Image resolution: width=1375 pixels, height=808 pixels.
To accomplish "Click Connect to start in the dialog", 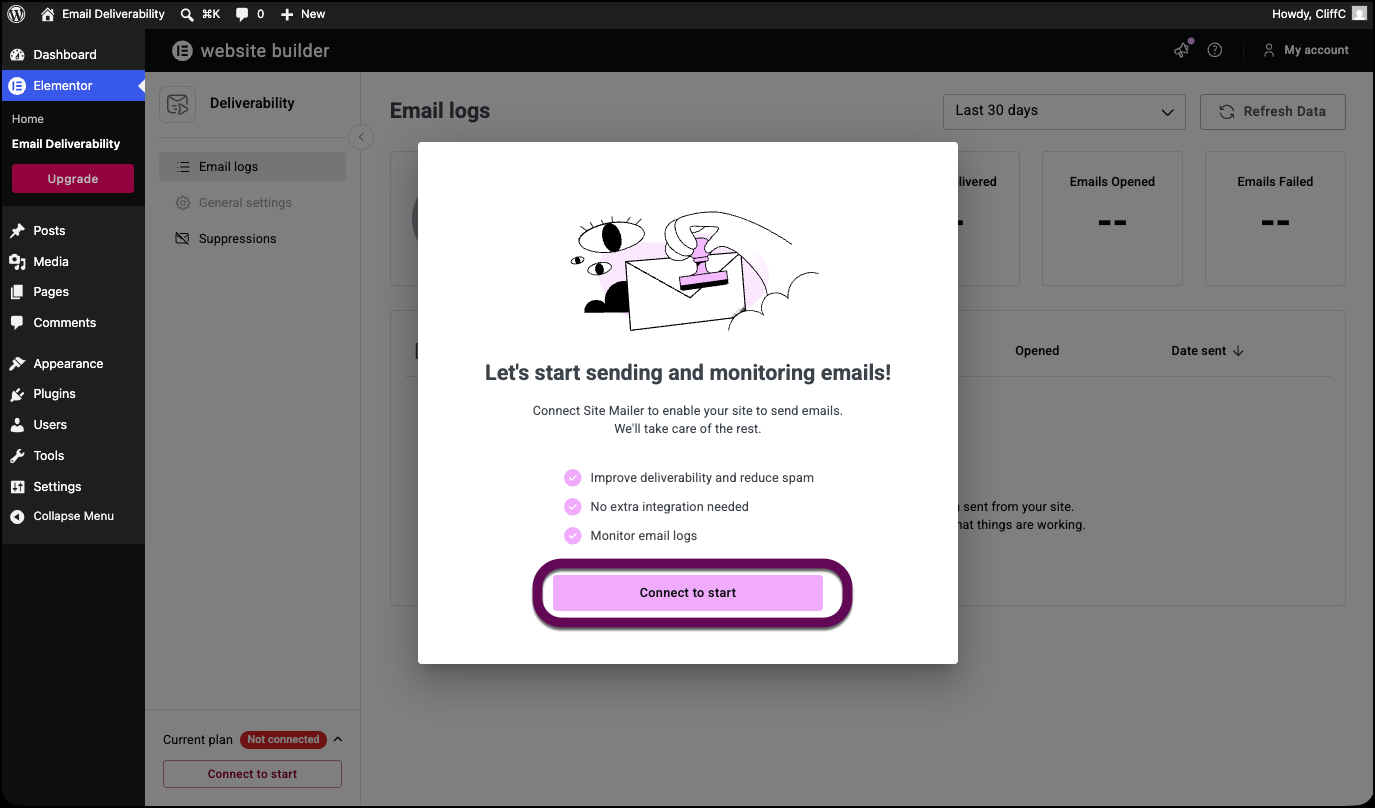I will [688, 593].
